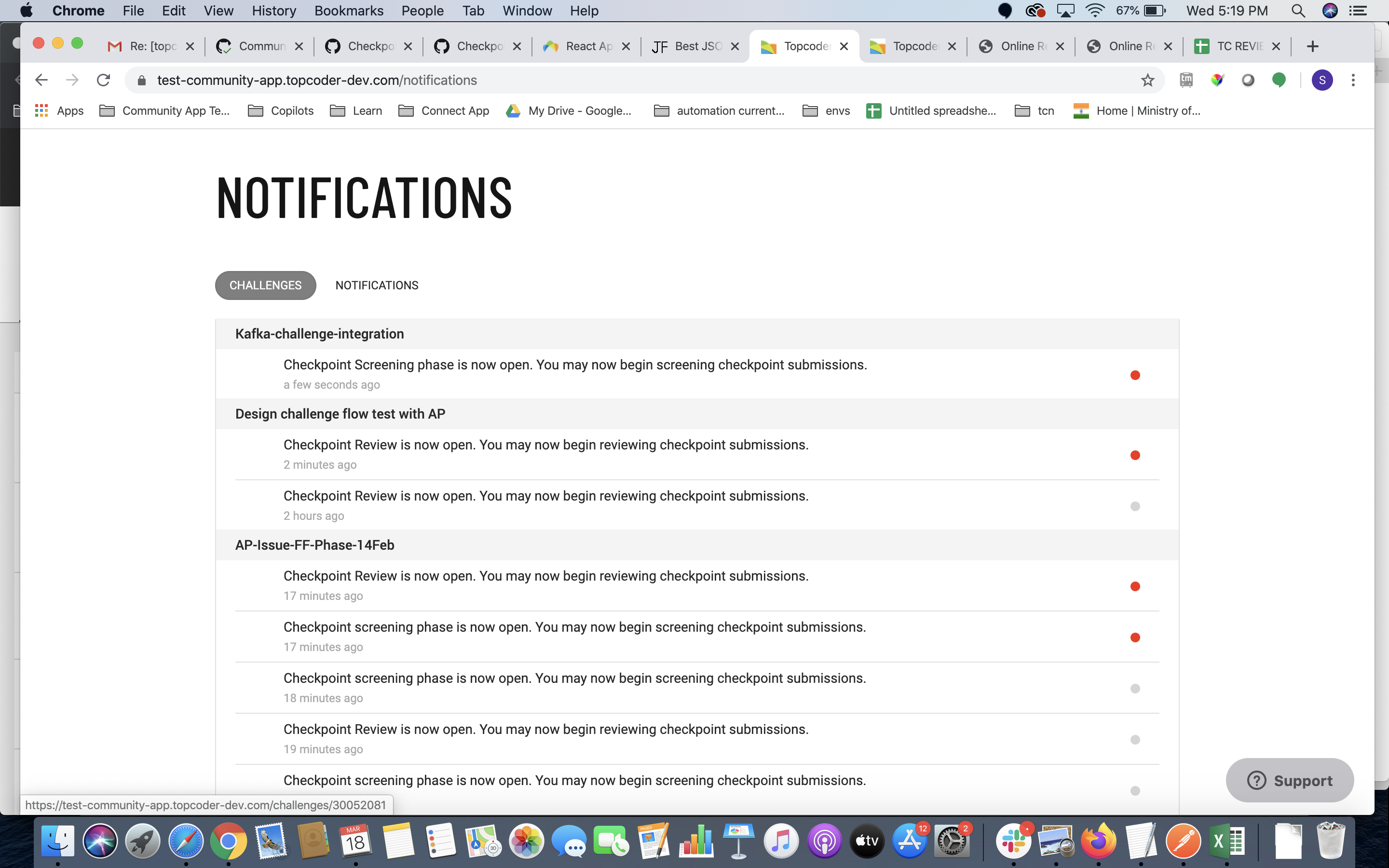Open the profile avatar labeled S
The height and width of the screenshot is (868, 1389).
tap(1322, 80)
